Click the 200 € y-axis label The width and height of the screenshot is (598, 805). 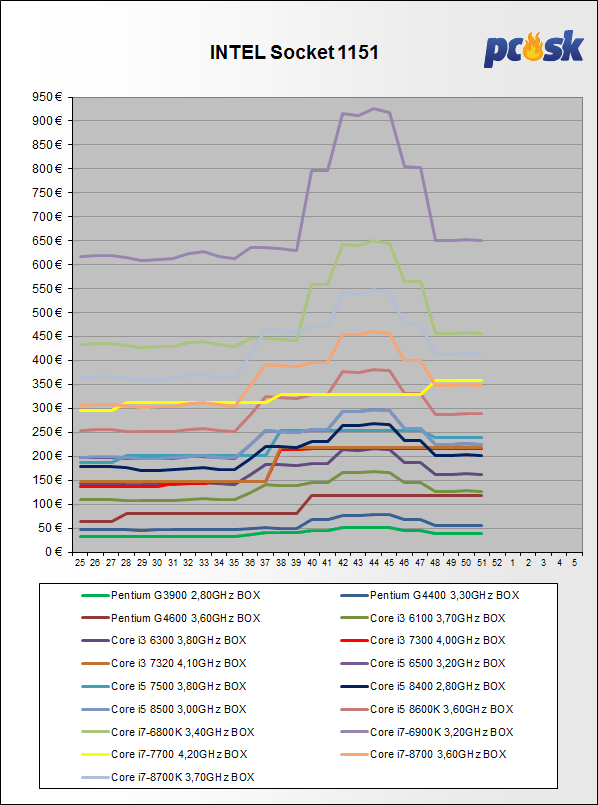point(49,456)
